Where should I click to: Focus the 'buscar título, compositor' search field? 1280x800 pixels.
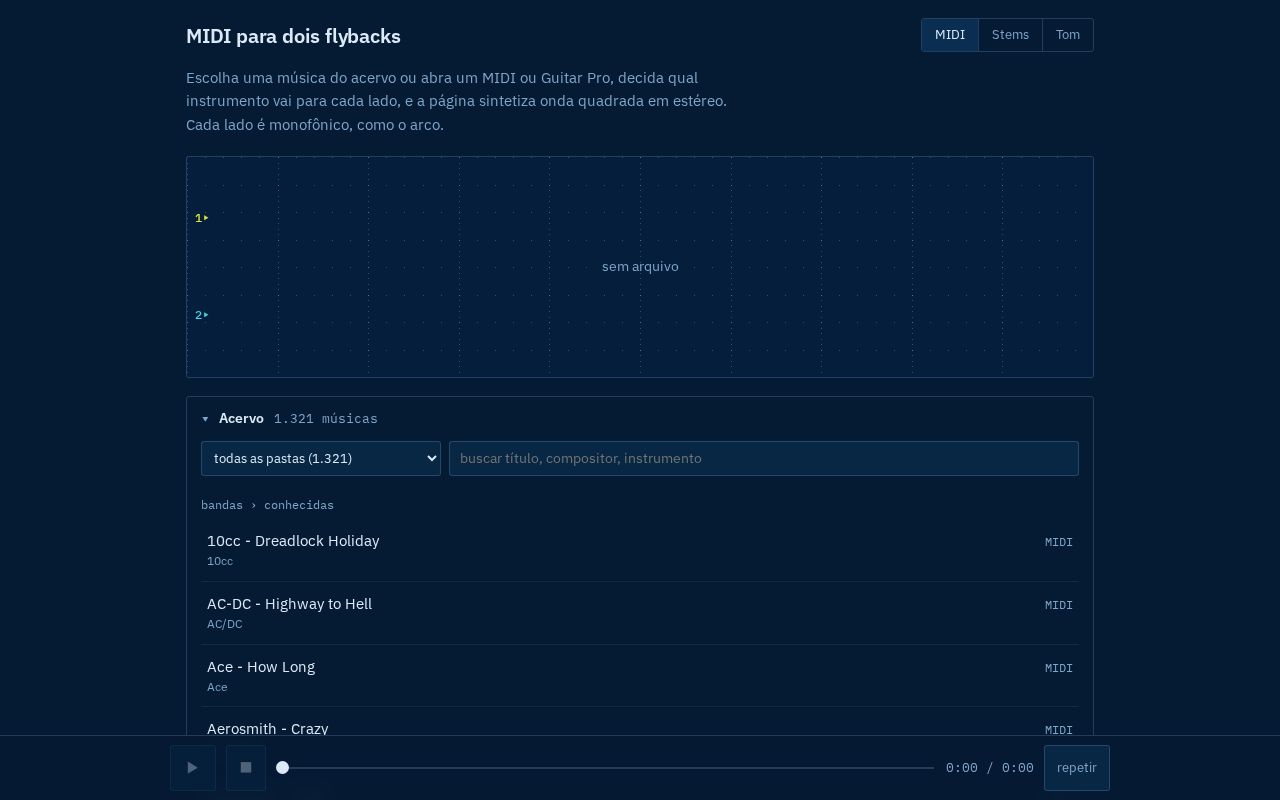tap(764, 458)
